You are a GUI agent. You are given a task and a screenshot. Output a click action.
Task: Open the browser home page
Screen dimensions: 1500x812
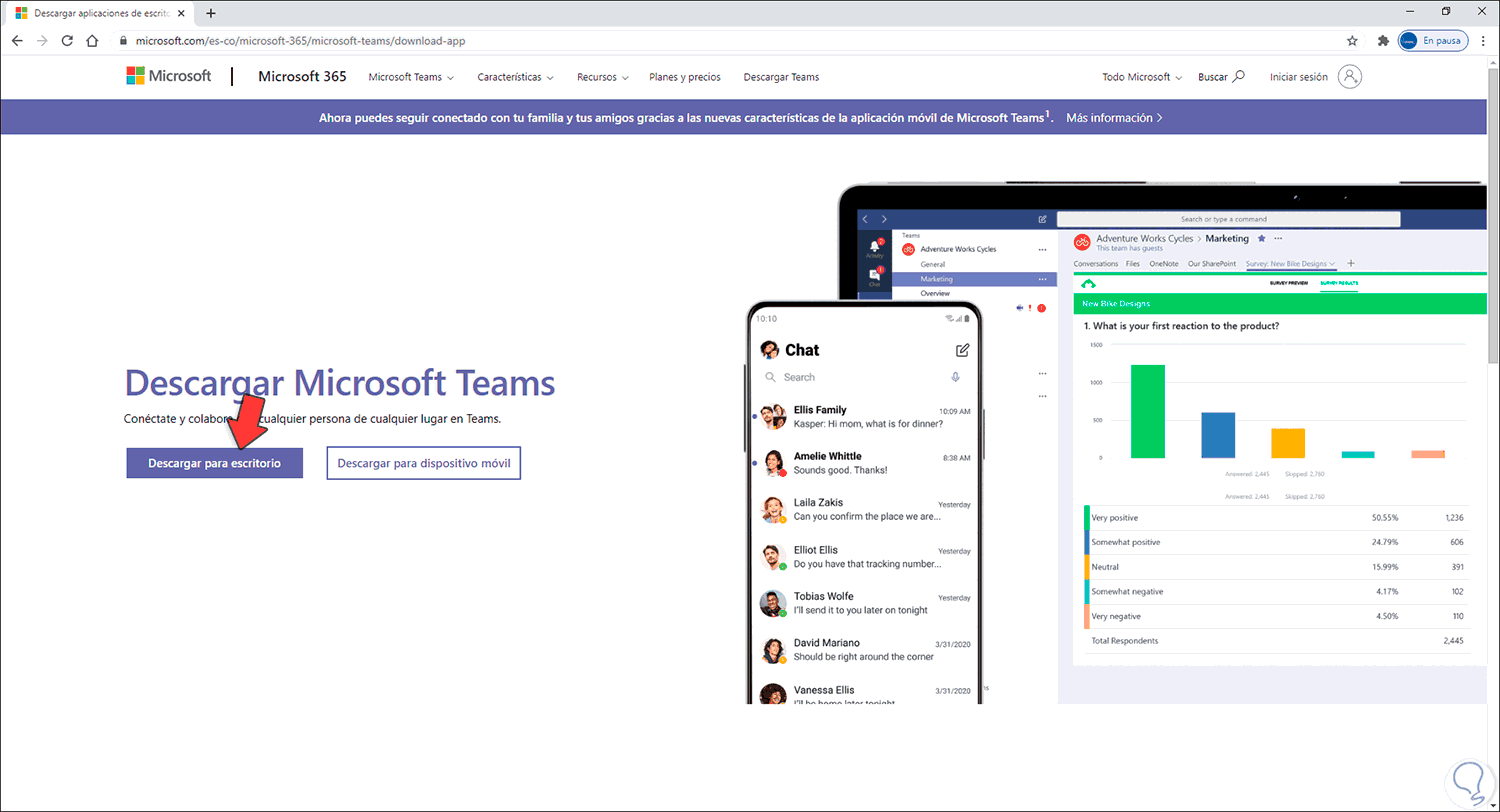92,41
